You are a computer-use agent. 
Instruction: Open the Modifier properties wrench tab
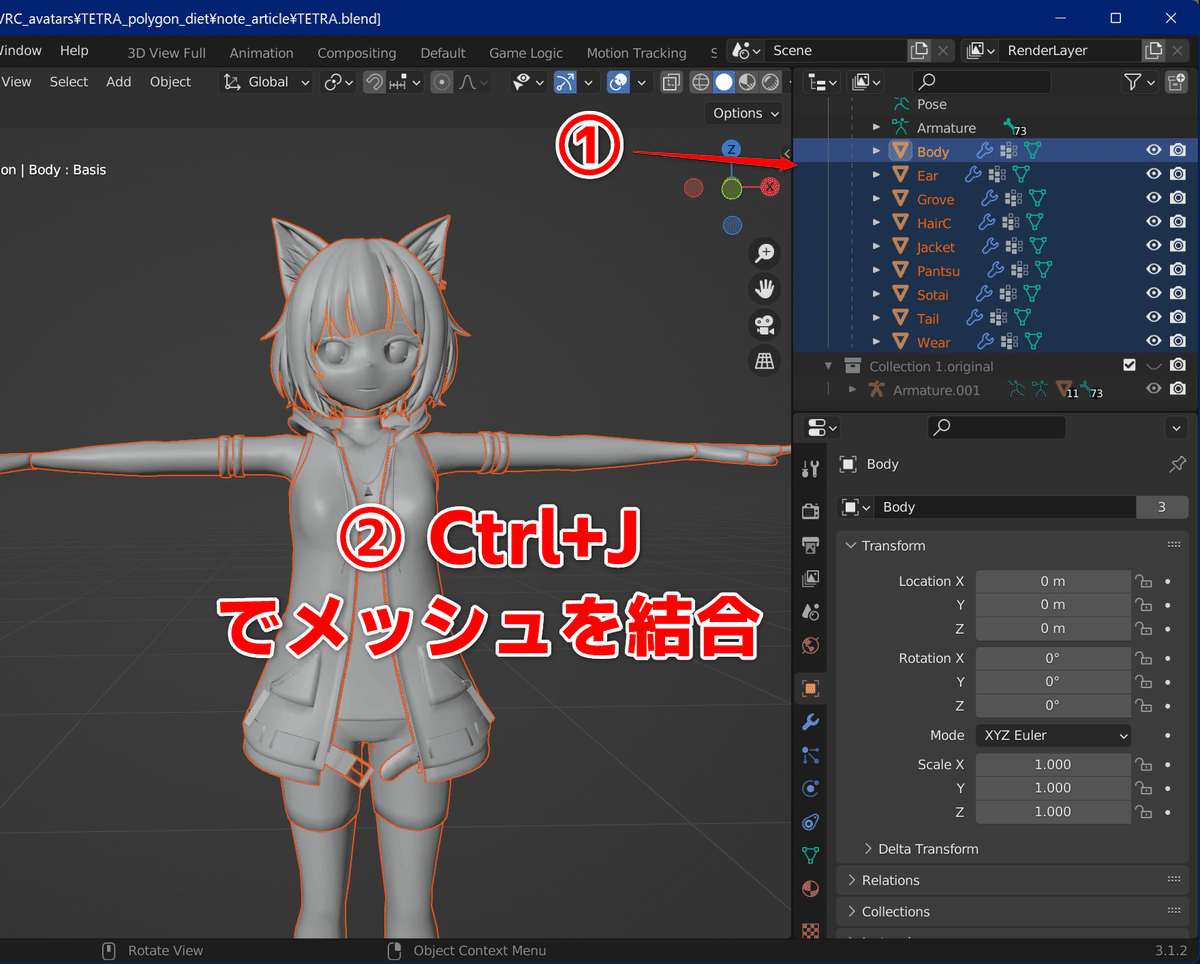click(810, 722)
